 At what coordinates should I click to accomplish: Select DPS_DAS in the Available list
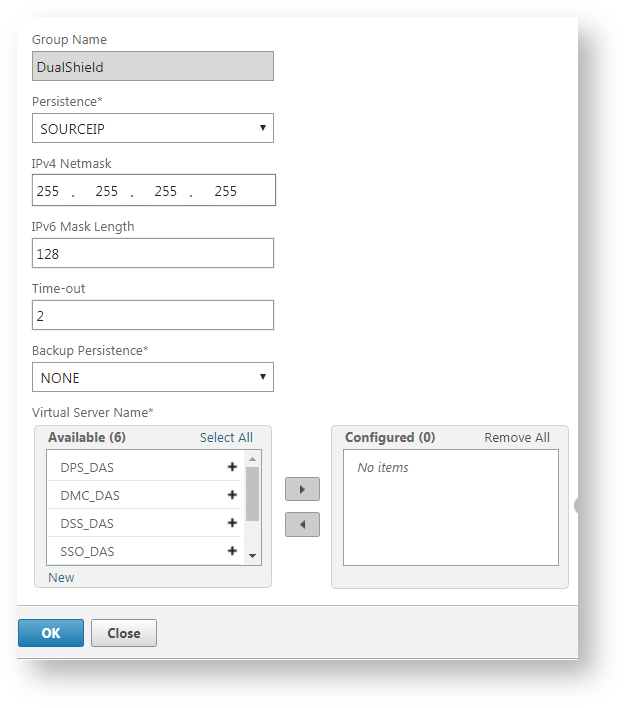click(x=88, y=467)
